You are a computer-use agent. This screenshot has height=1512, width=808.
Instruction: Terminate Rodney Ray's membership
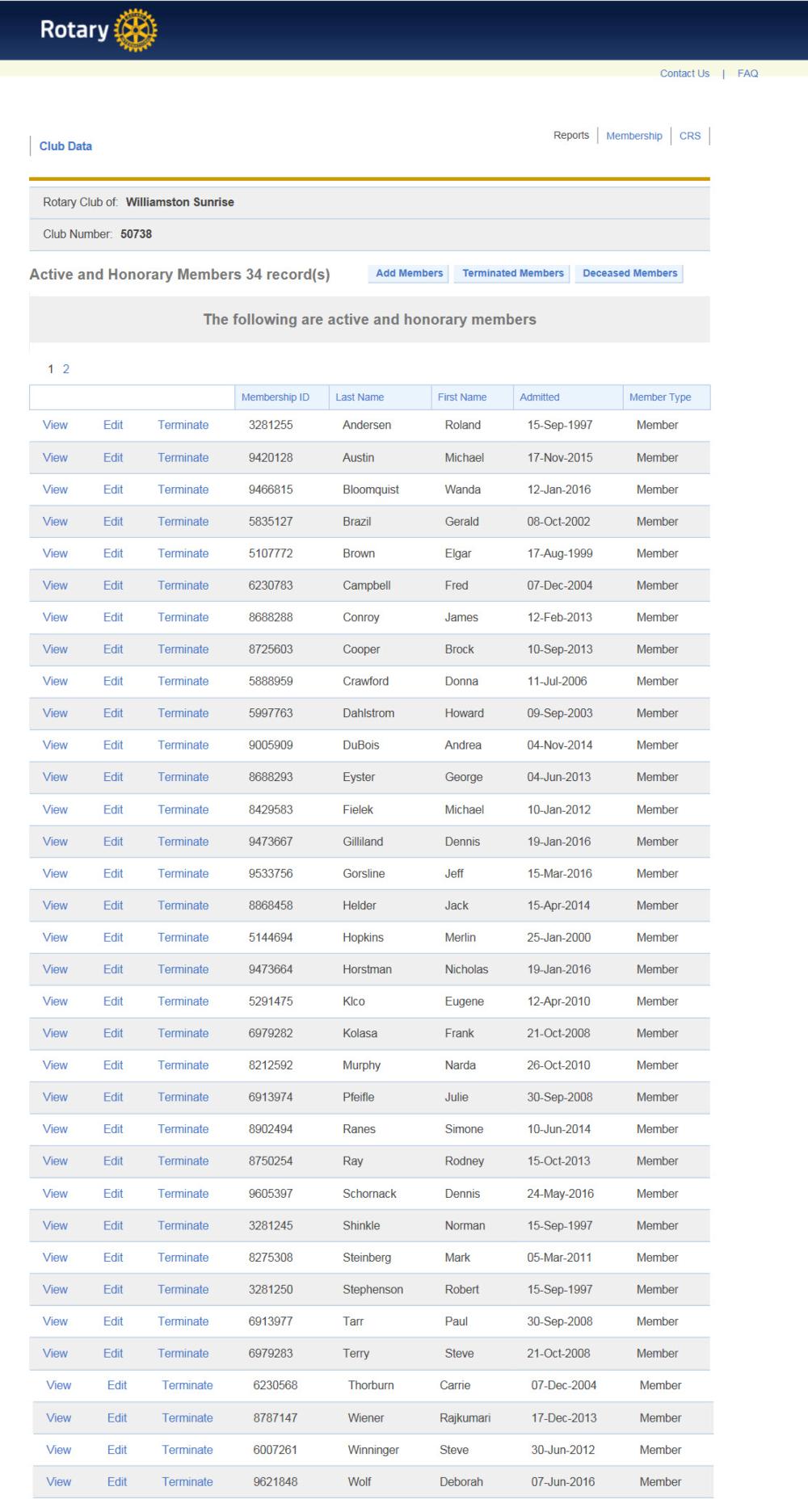[183, 1161]
